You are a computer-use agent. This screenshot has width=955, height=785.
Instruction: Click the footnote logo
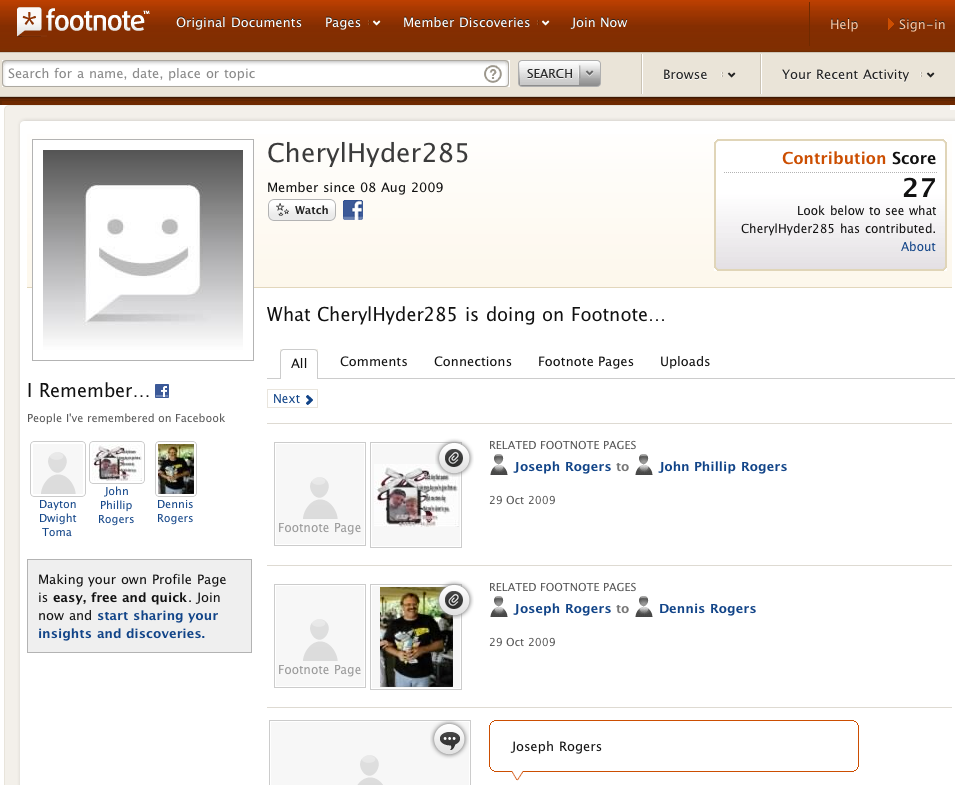click(x=83, y=22)
